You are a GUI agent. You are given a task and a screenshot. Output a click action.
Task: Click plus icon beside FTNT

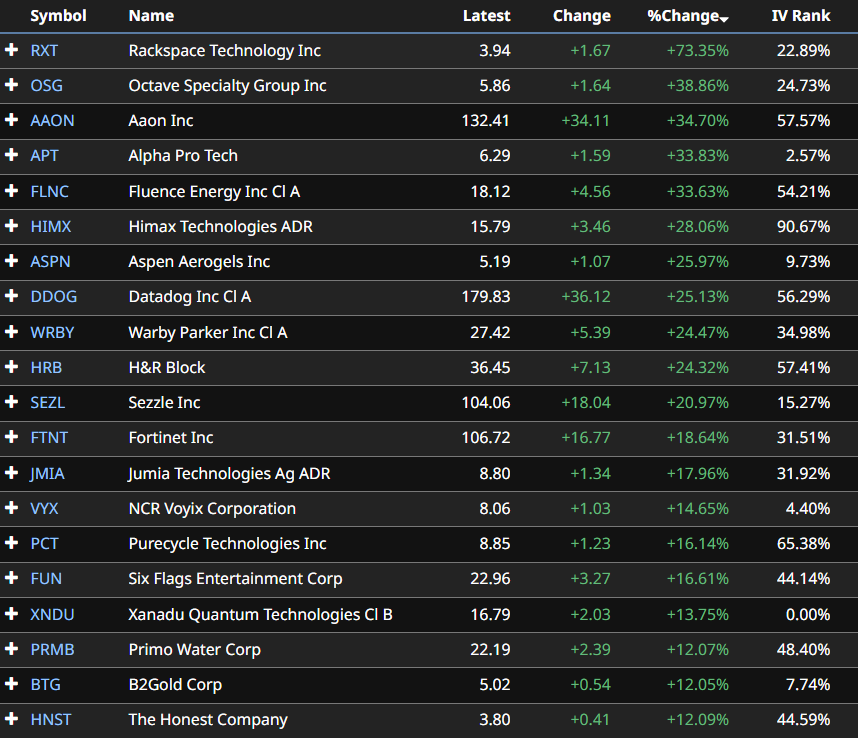pos(11,437)
